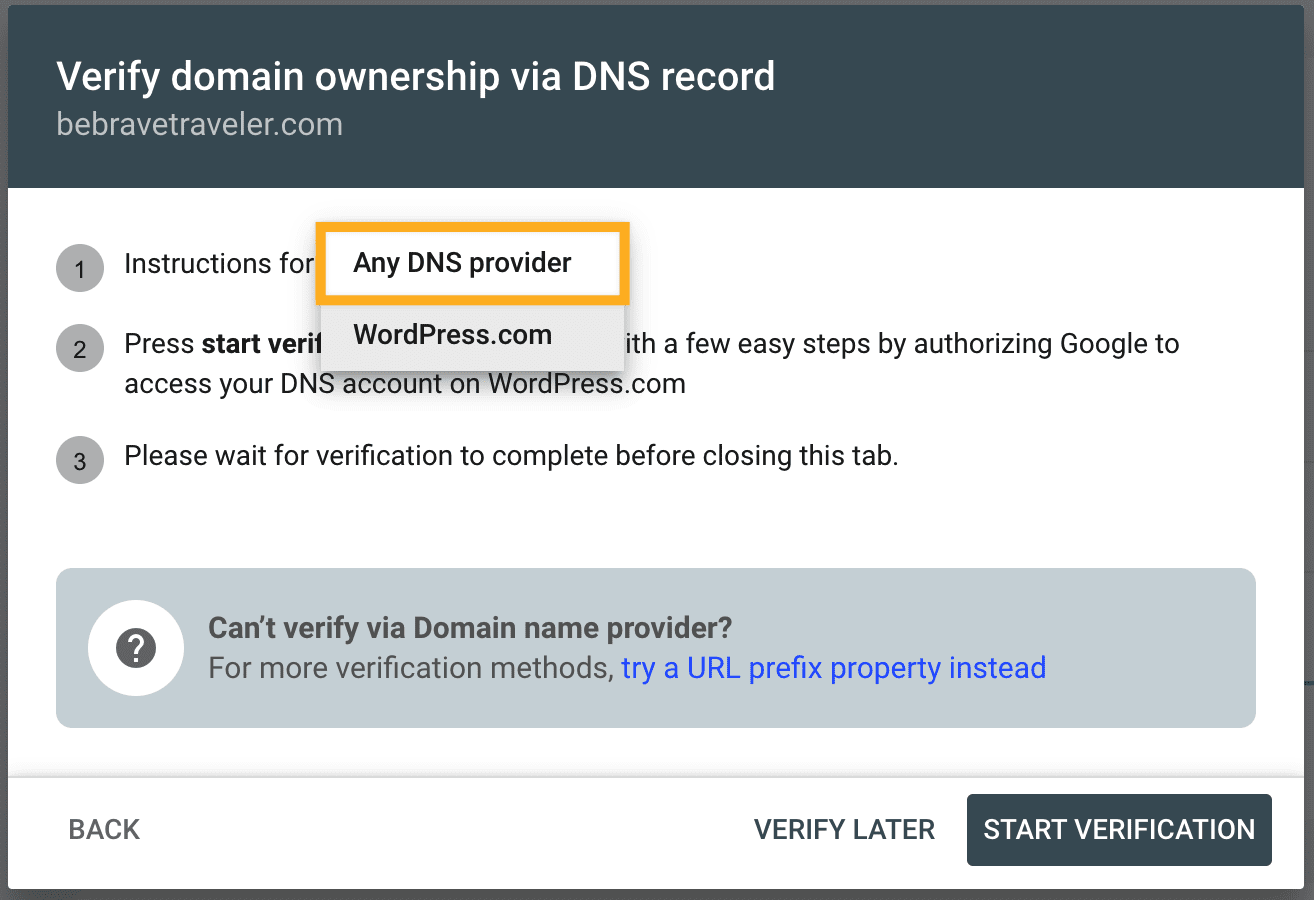
Task: Choose WordPress.com as DNS provider
Action: point(452,335)
